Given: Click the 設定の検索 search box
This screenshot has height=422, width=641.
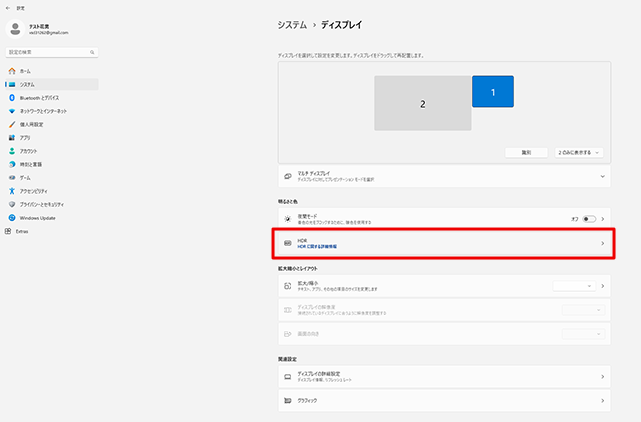Looking at the screenshot, I should tap(50, 51).
